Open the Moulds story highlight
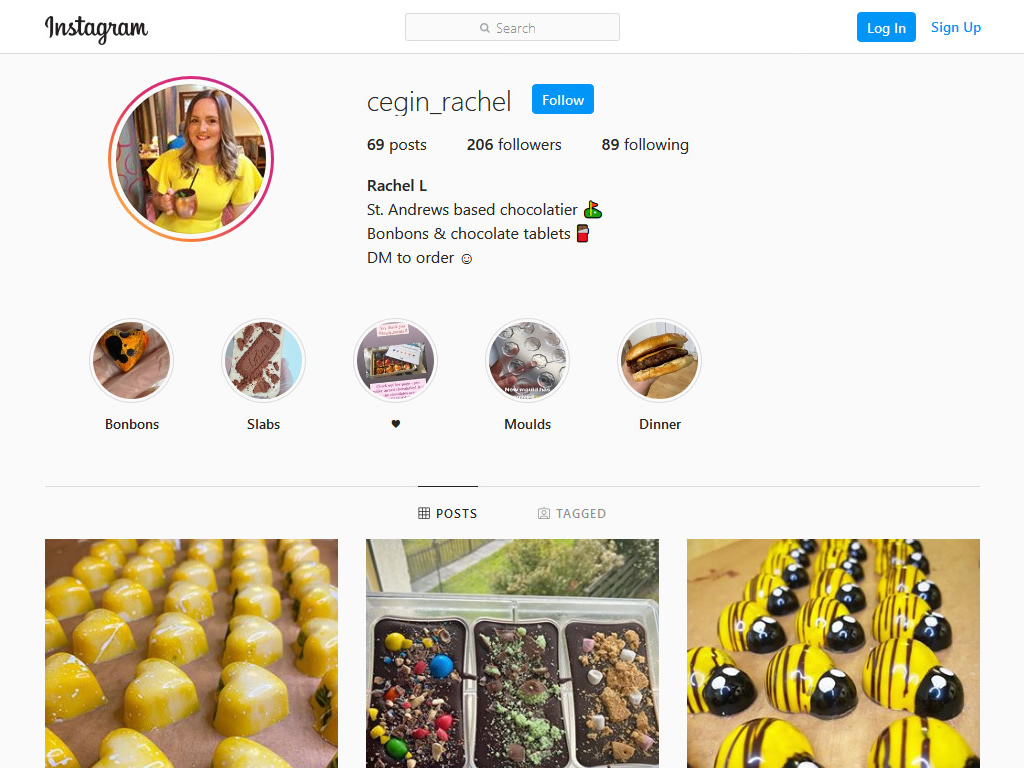 528,360
